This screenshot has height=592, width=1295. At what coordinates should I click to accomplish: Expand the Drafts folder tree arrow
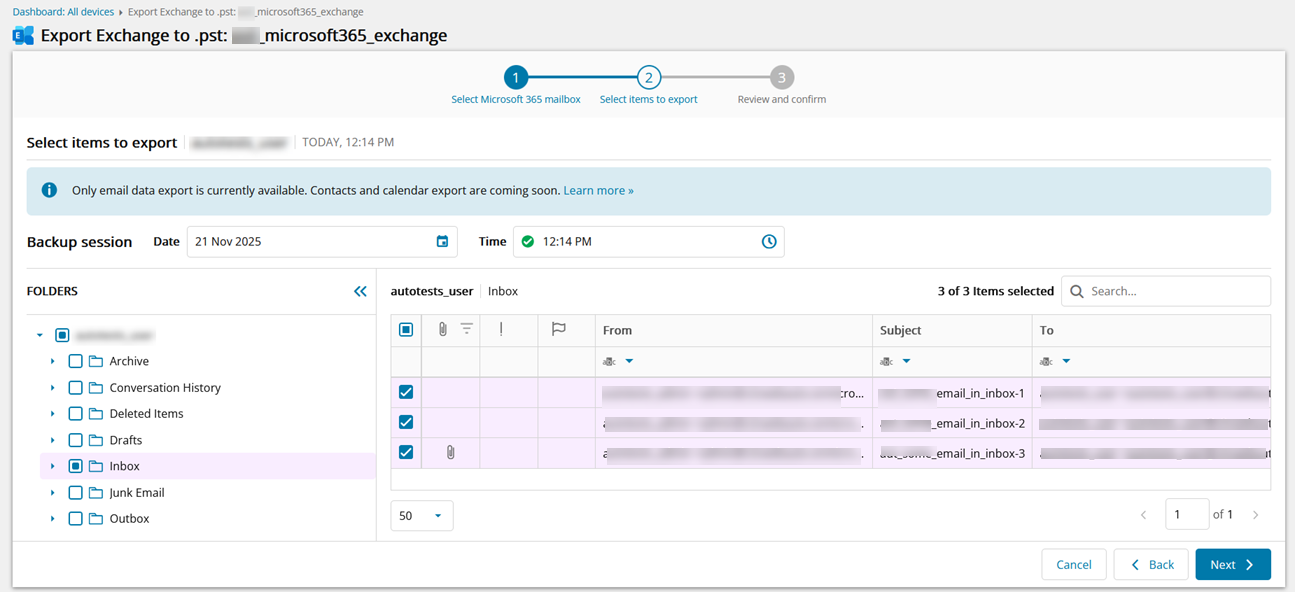[52, 440]
